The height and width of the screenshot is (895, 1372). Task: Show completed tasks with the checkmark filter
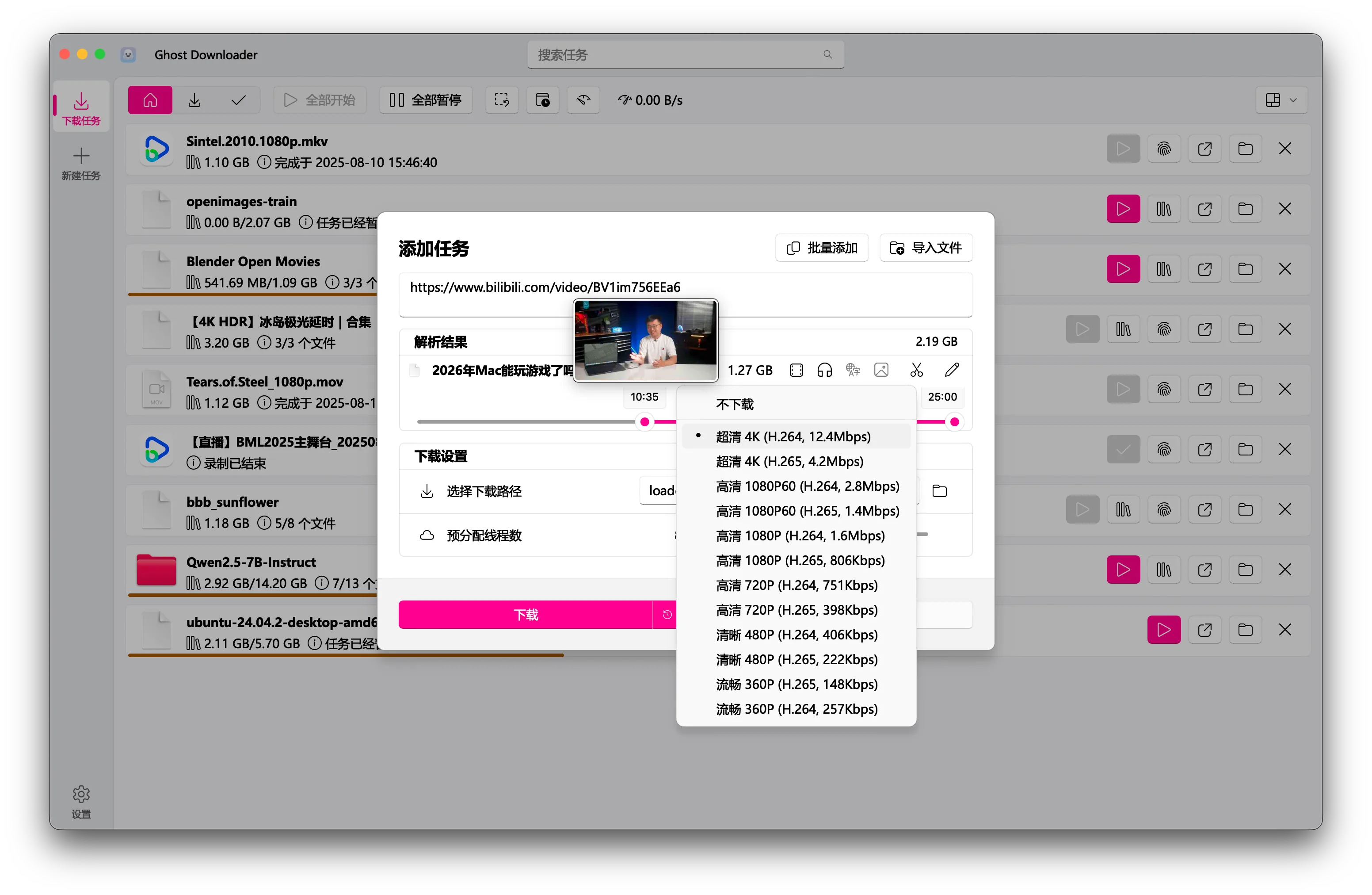238,100
